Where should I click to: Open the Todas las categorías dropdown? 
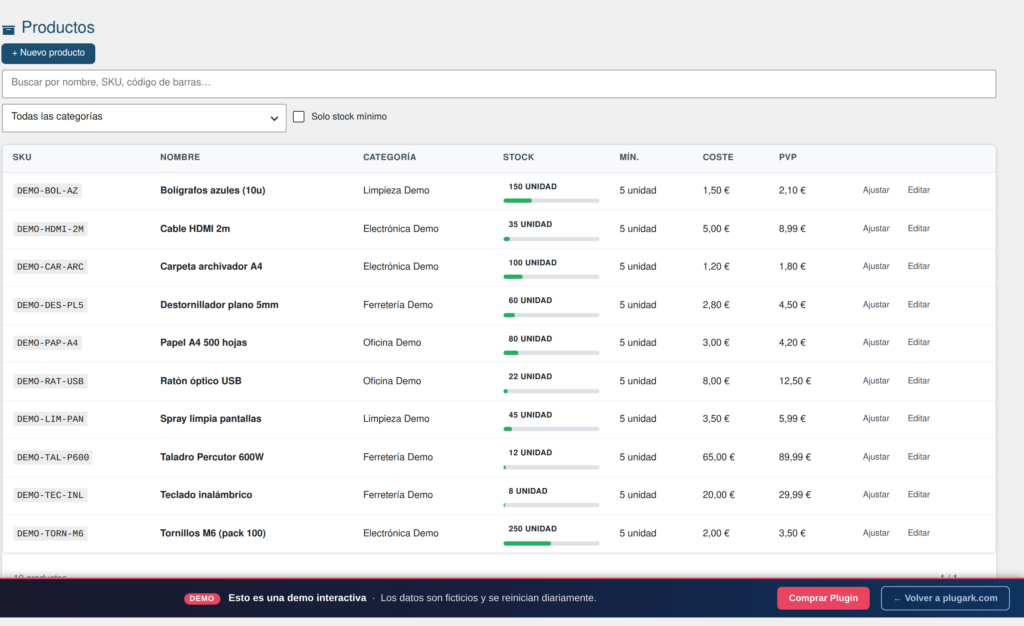[x=144, y=117]
